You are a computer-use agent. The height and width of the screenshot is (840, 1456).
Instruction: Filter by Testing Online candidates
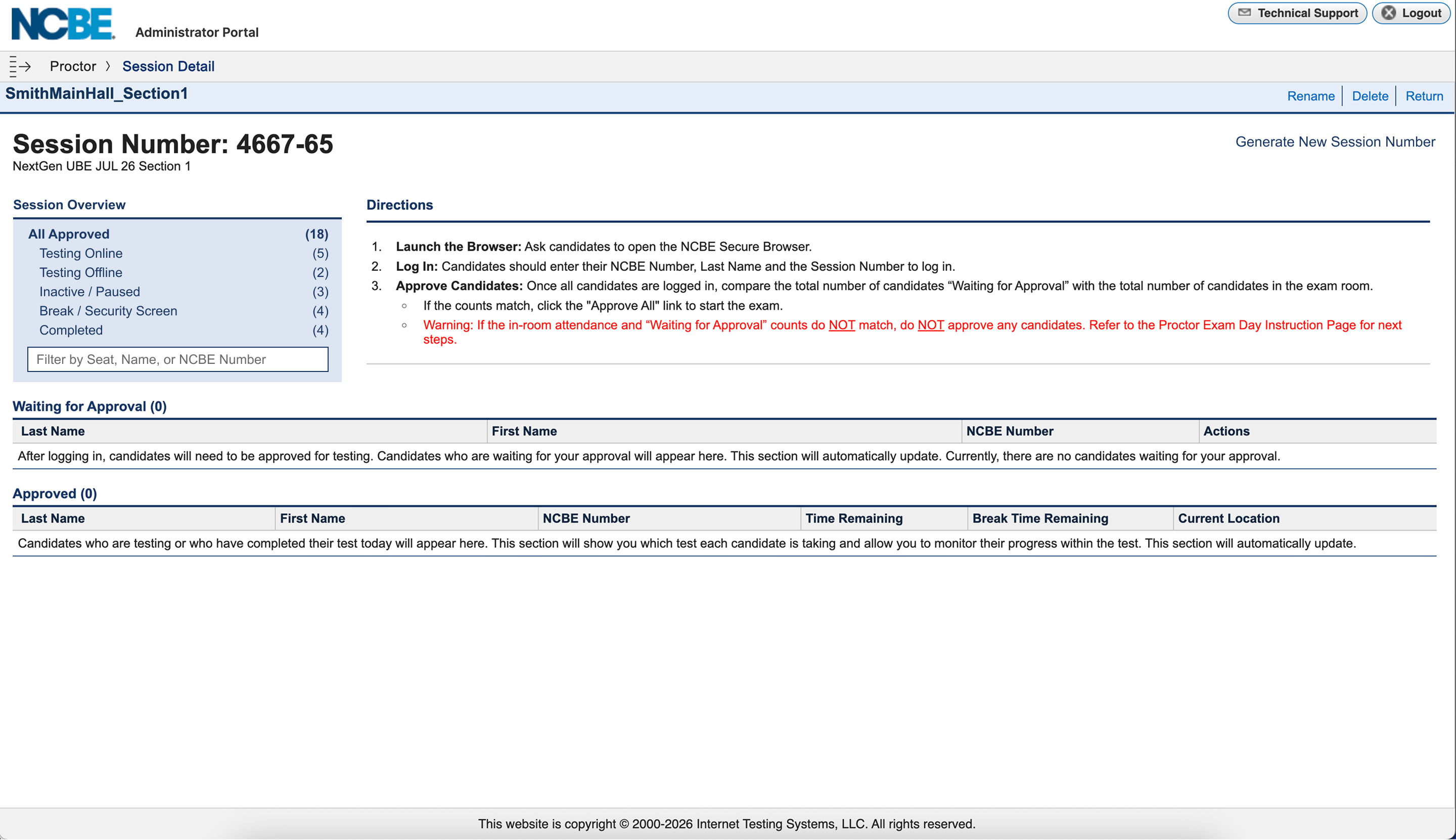coord(81,253)
